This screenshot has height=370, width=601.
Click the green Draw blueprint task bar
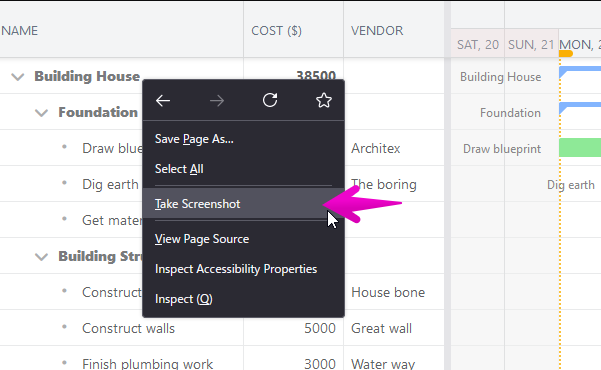[x=580, y=148]
